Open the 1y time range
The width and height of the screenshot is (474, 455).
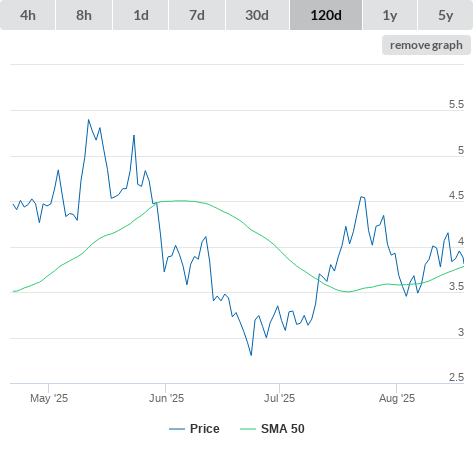pos(390,15)
